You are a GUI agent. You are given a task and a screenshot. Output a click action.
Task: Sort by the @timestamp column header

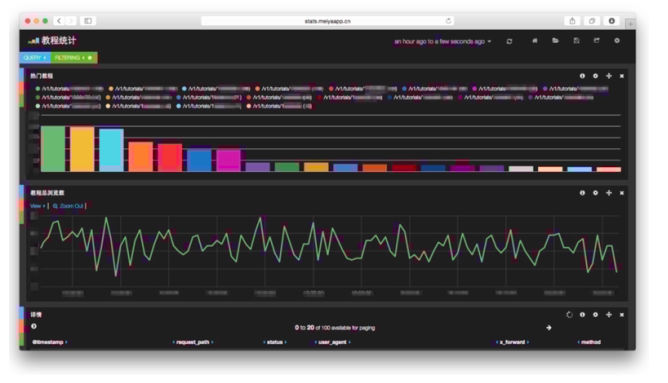(x=49, y=342)
